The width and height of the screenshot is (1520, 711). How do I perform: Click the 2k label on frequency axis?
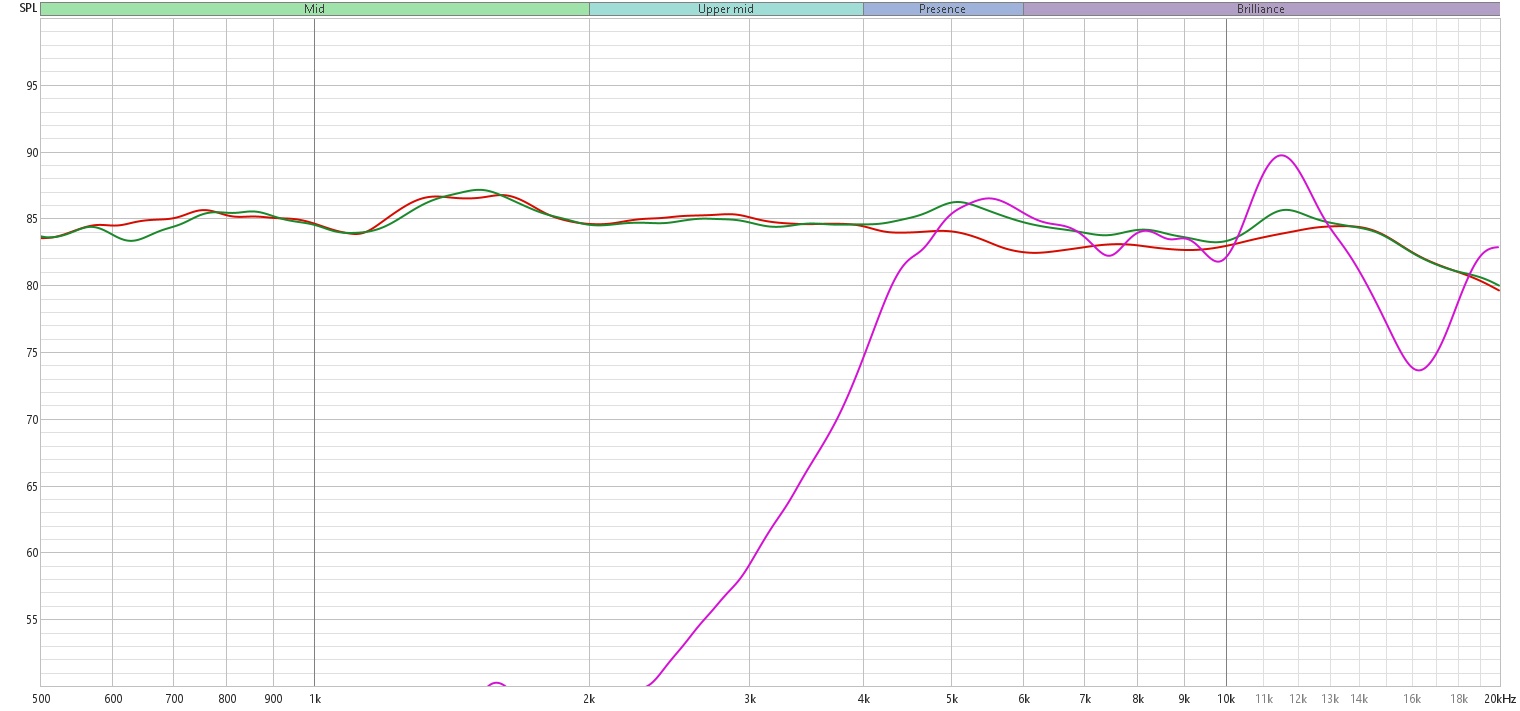[x=589, y=698]
